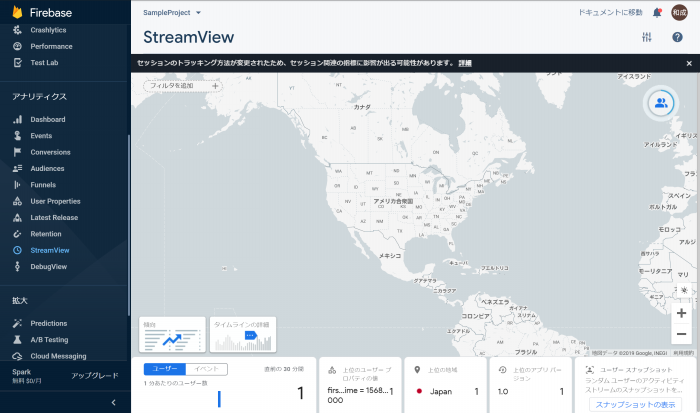Viewport: 700px width, 413px height.
Task: Click the DebugView icon
Action: pyautogui.click(x=17, y=267)
